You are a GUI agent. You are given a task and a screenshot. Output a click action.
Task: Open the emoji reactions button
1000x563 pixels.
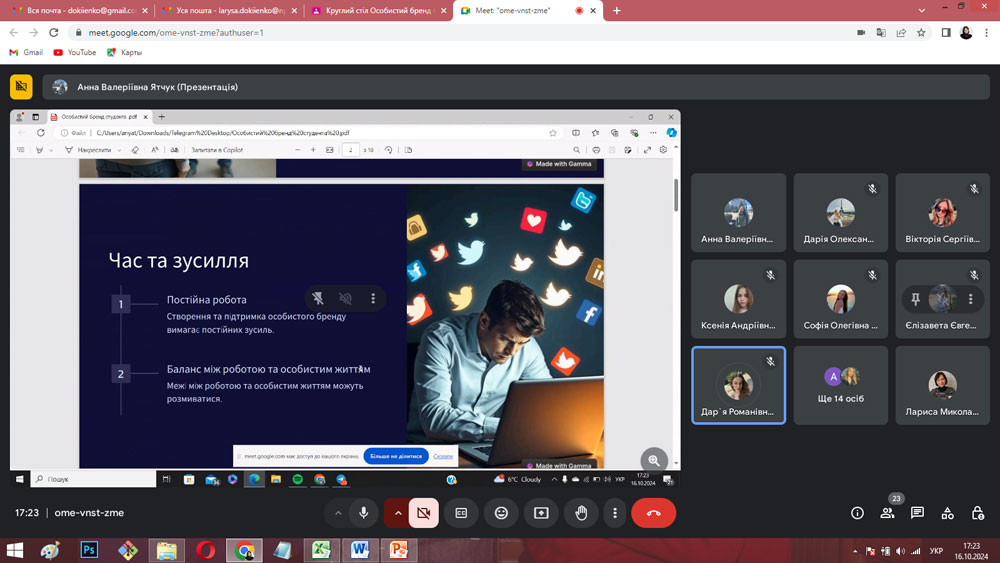(501, 513)
